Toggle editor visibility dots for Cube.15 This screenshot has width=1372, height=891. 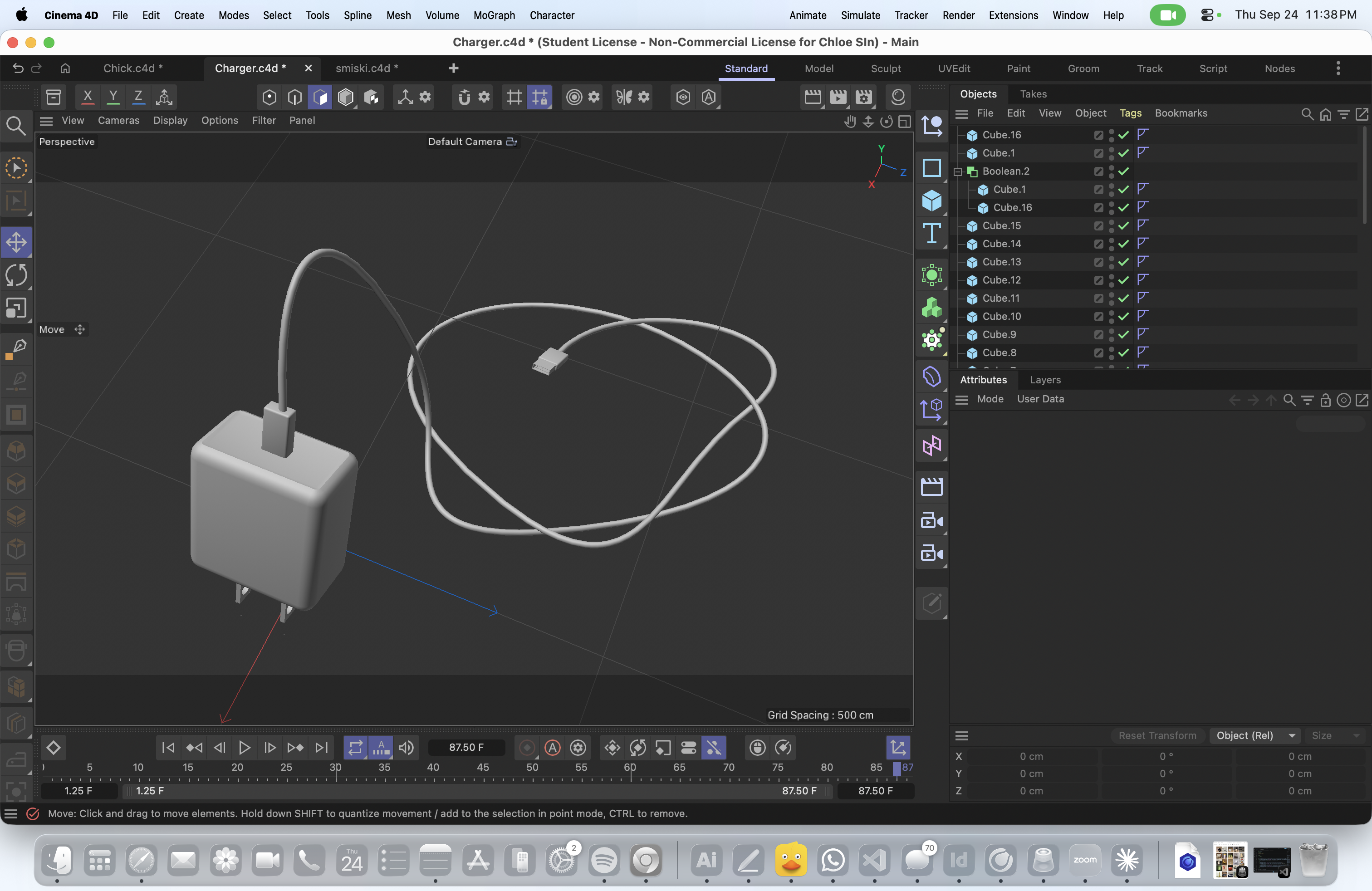click(1112, 226)
